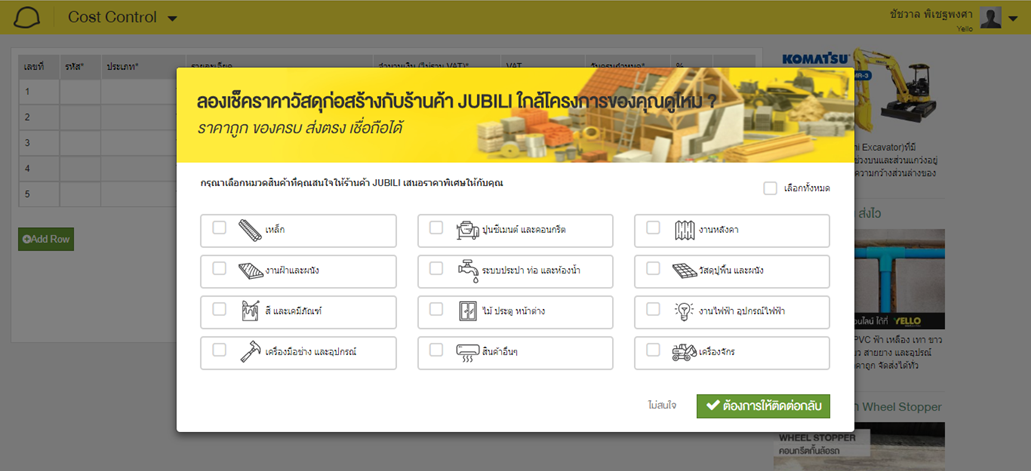Click the yellow helmet logo icon
This screenshot has height=471, width=1031.
[x=27, y=17]
